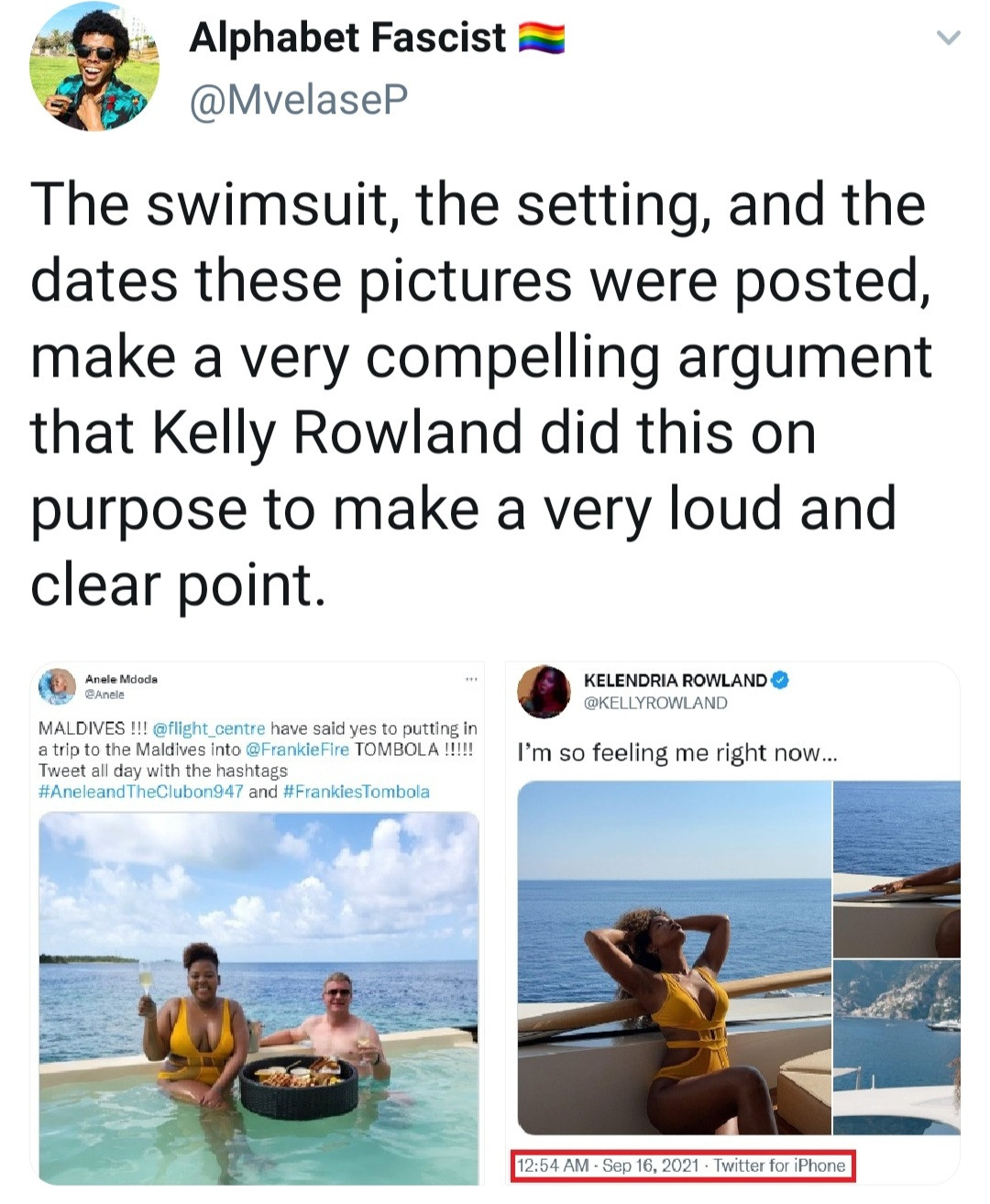Screen dimensions: 990x1204
Task: Click the KELENDRIA ROWLAND name
Action: 675,681
